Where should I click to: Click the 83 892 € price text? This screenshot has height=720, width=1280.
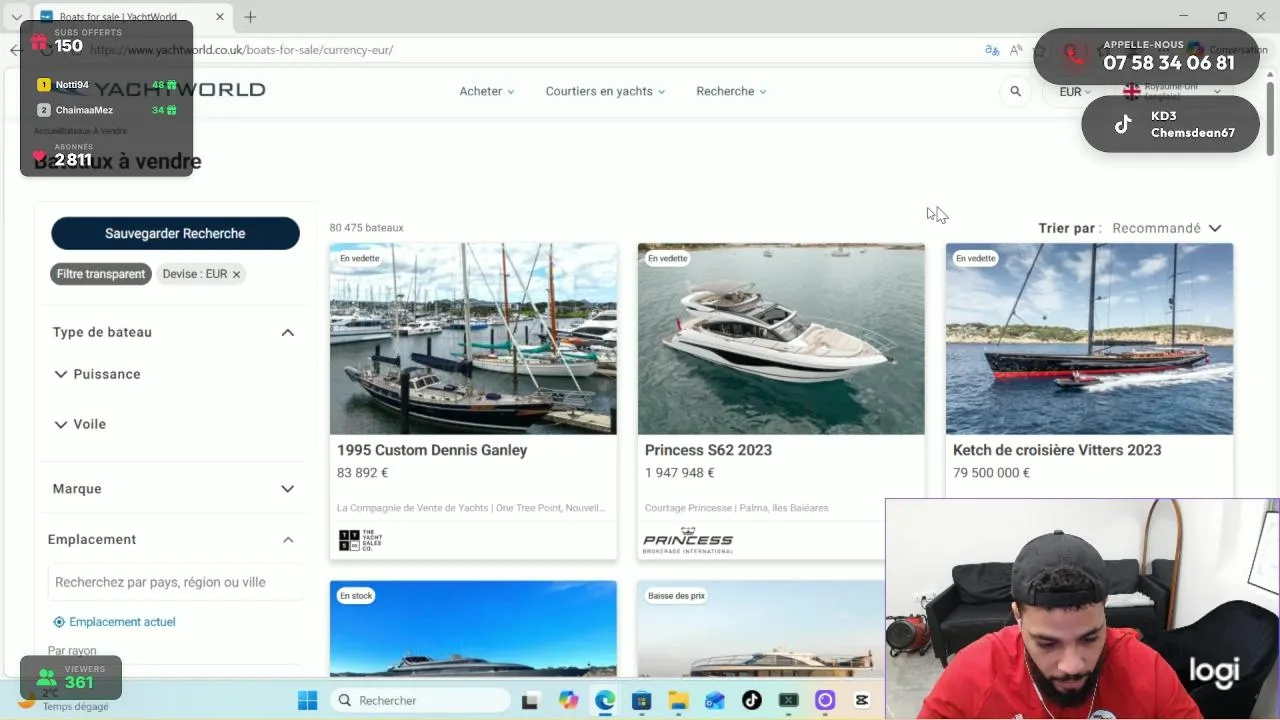362,473
